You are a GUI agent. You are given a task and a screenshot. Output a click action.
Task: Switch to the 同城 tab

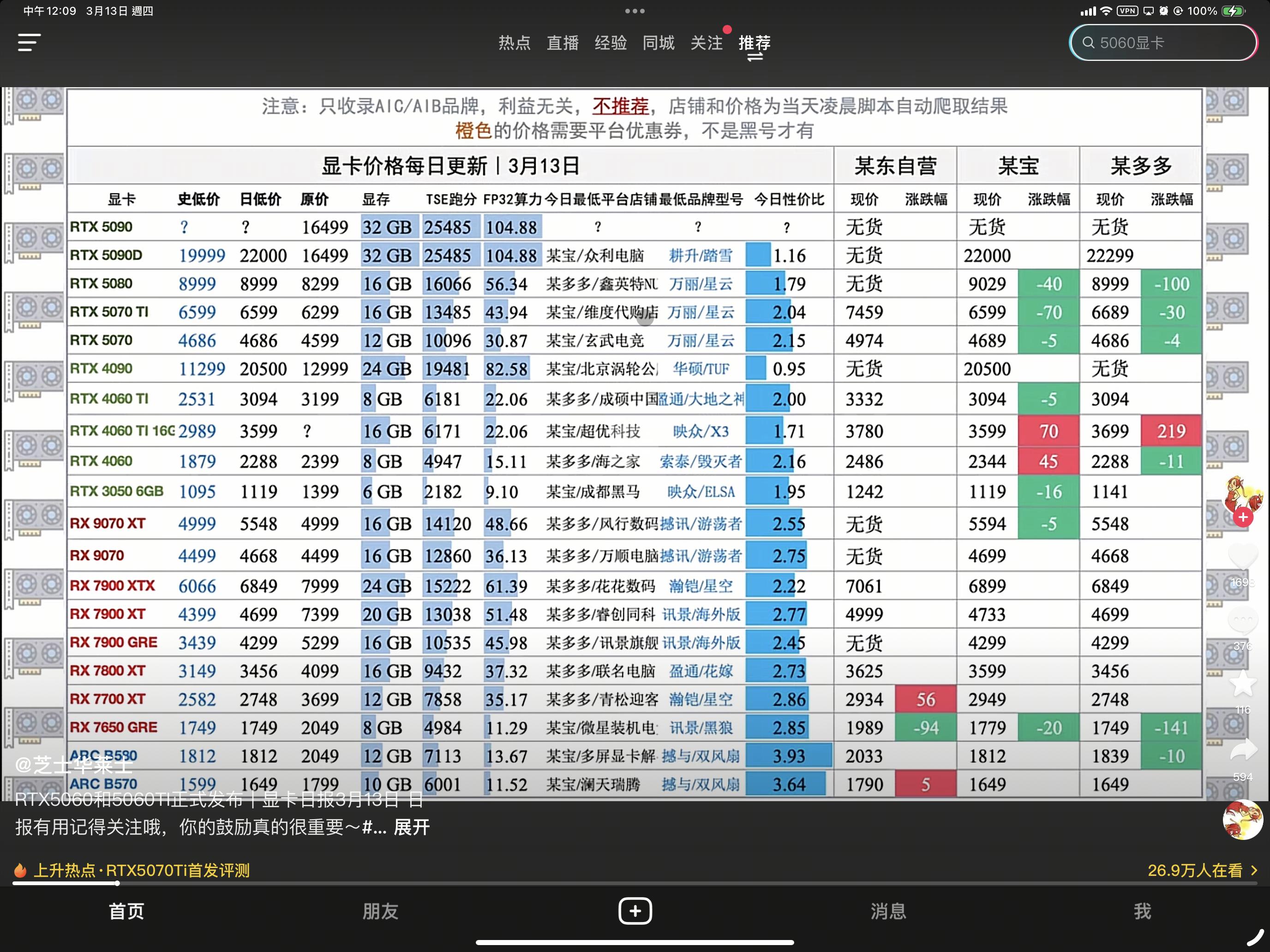(x=659, y=43)
